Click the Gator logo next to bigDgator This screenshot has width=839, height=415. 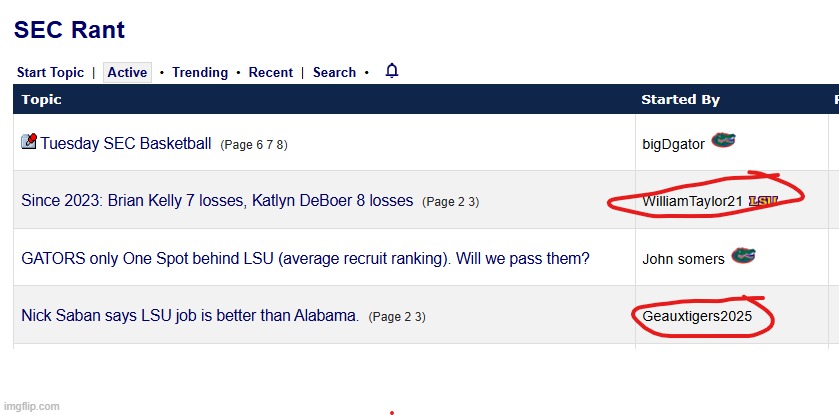pyautogui.click(x=723, y=141)
